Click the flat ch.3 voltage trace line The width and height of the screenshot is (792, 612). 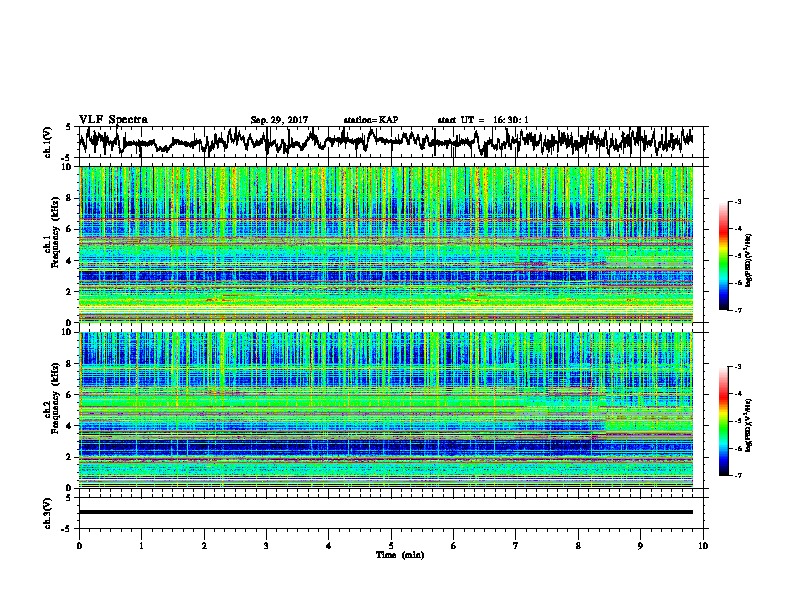tap(386, 512)
